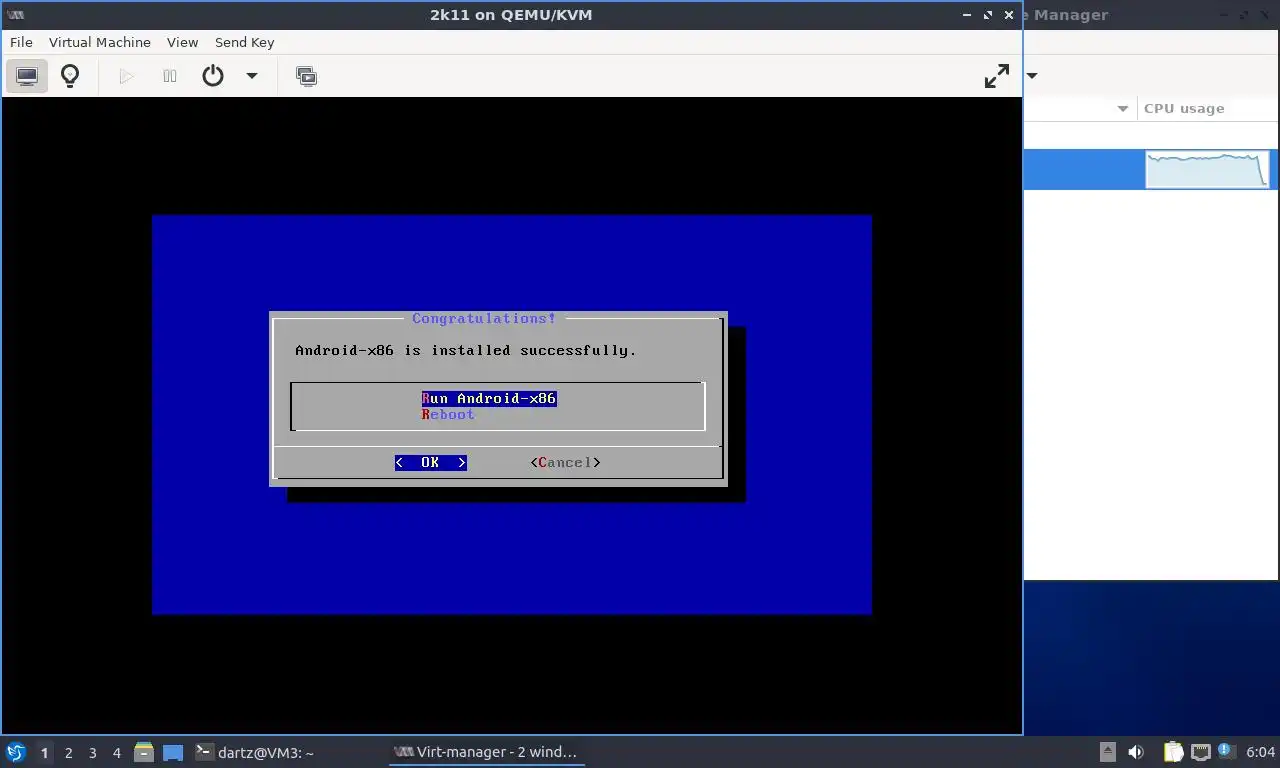Switch to workspace 4
The width and height of the screenshot is (1280, 768).
point(116,753)
